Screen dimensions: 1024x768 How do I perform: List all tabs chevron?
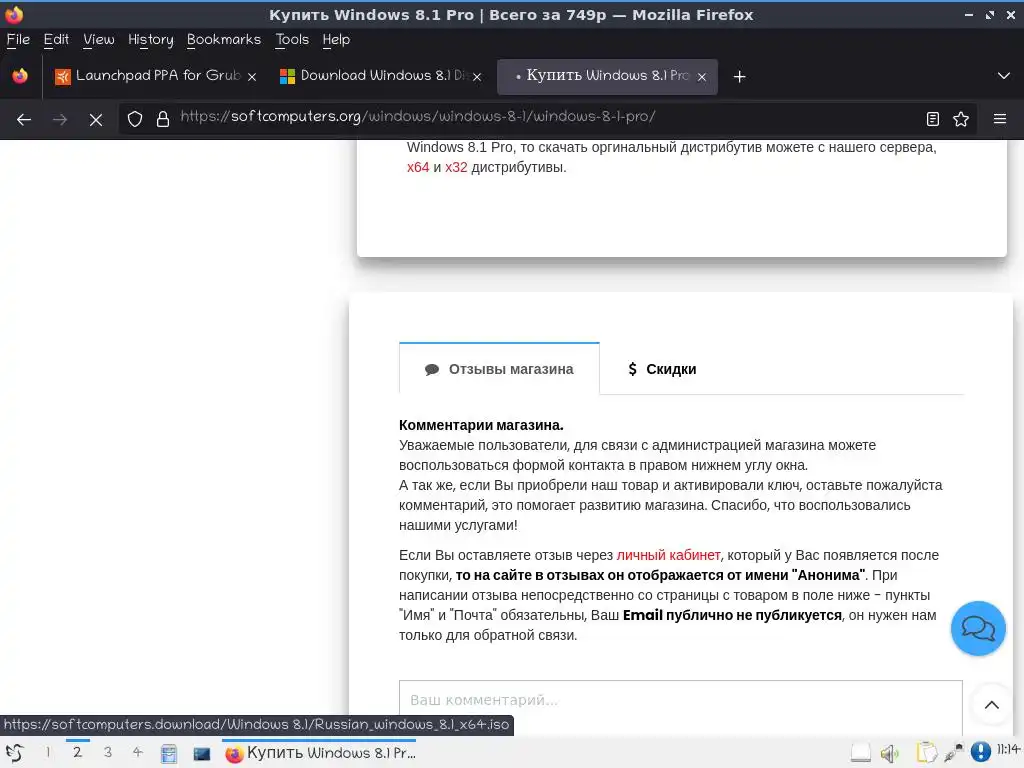[x=1004, y=76]
